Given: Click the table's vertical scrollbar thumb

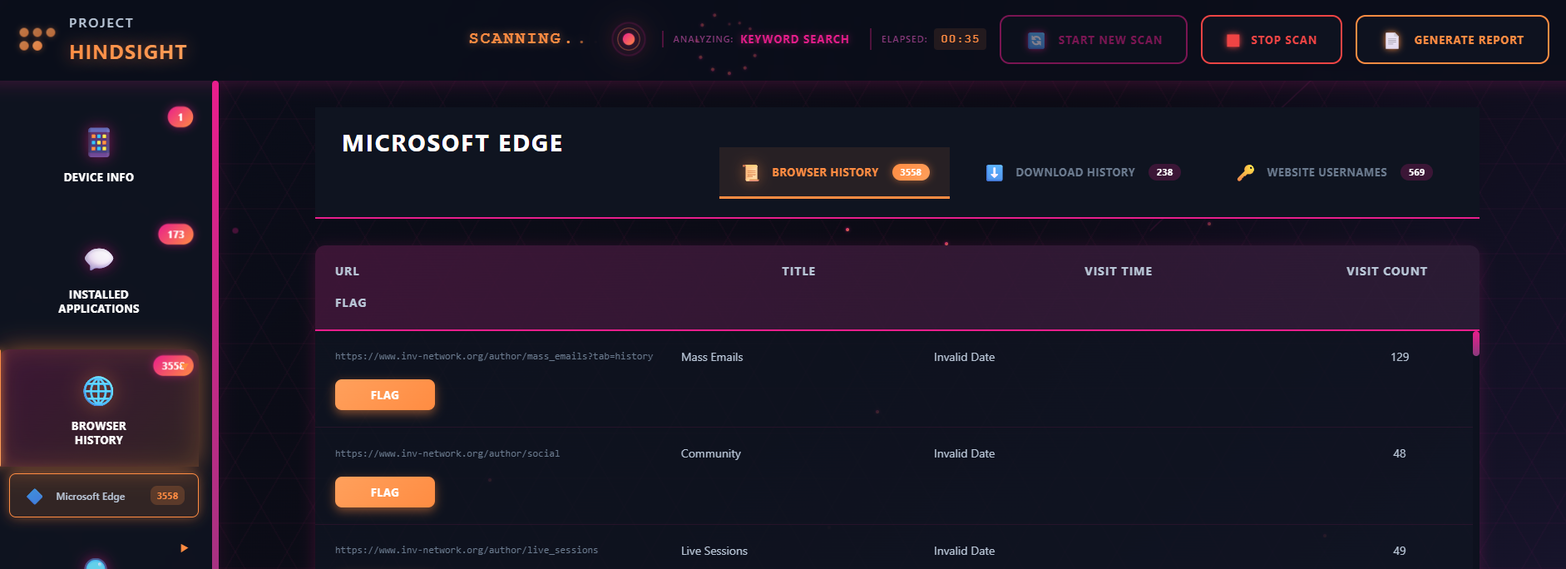Looking at the screenshot, I should (1476, 343).
